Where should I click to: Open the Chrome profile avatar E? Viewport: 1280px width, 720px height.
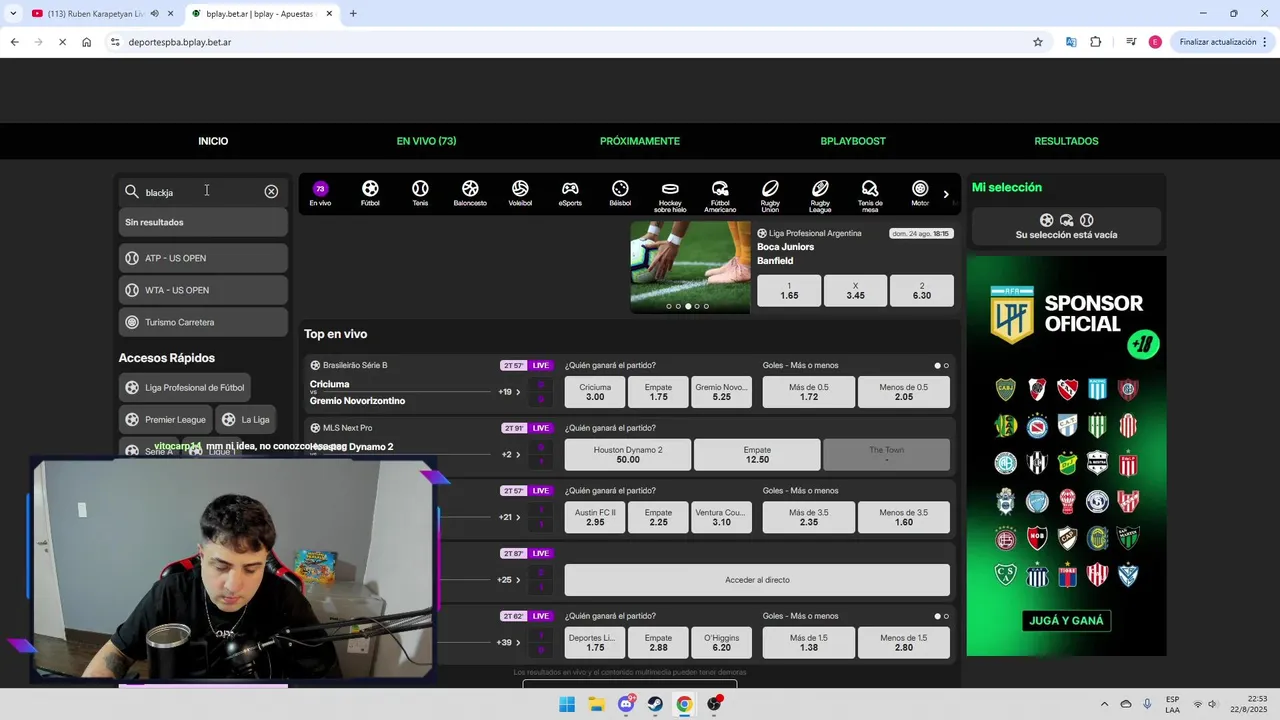pyautogui.click(x=1155, y=42)
